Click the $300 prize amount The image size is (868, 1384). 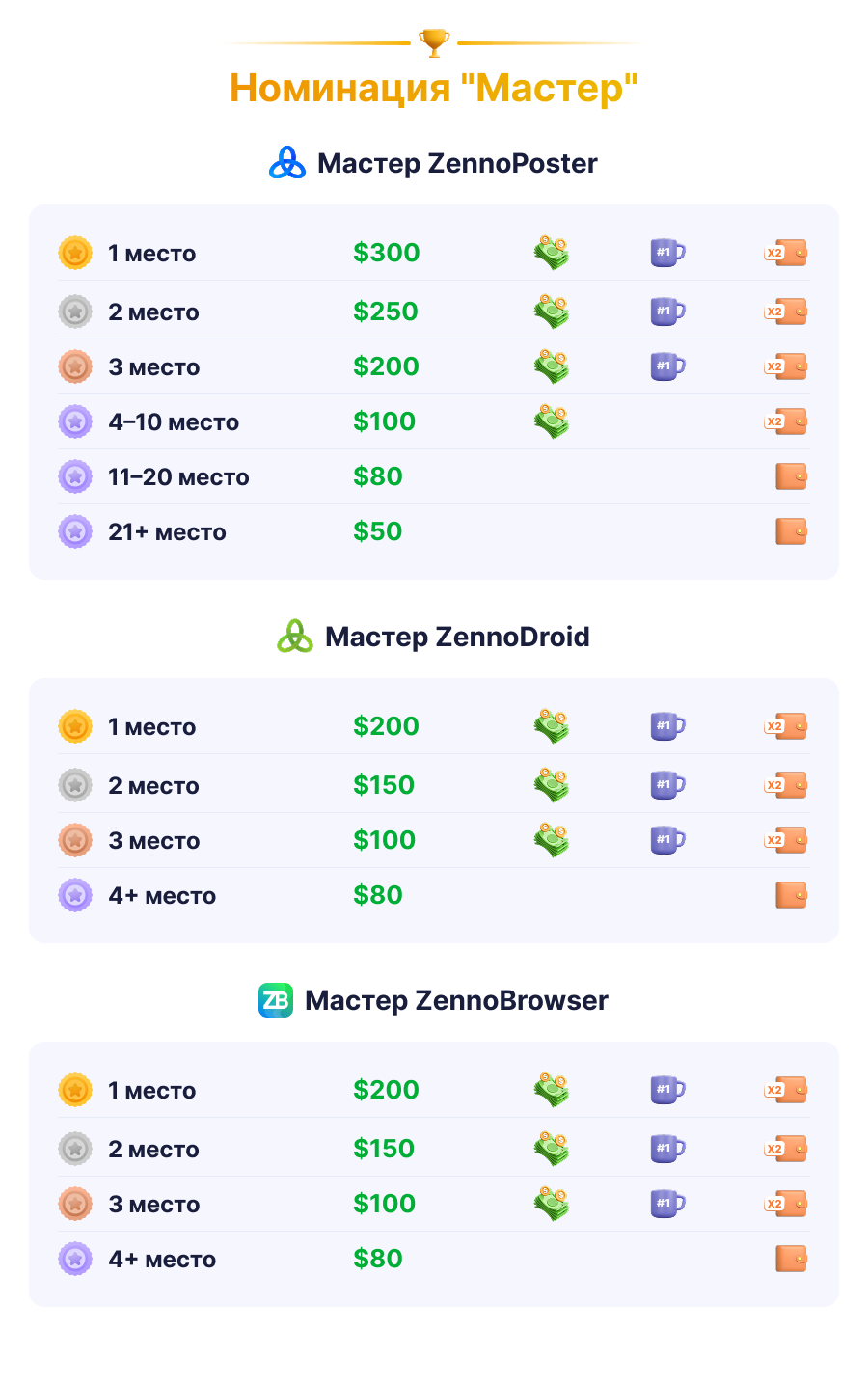[x=386, y=253]
